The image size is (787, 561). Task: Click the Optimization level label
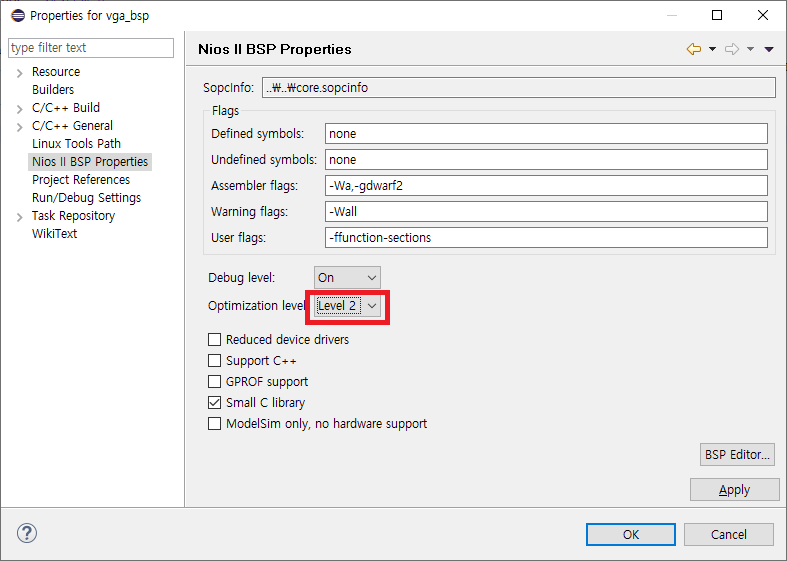[256, 306]
